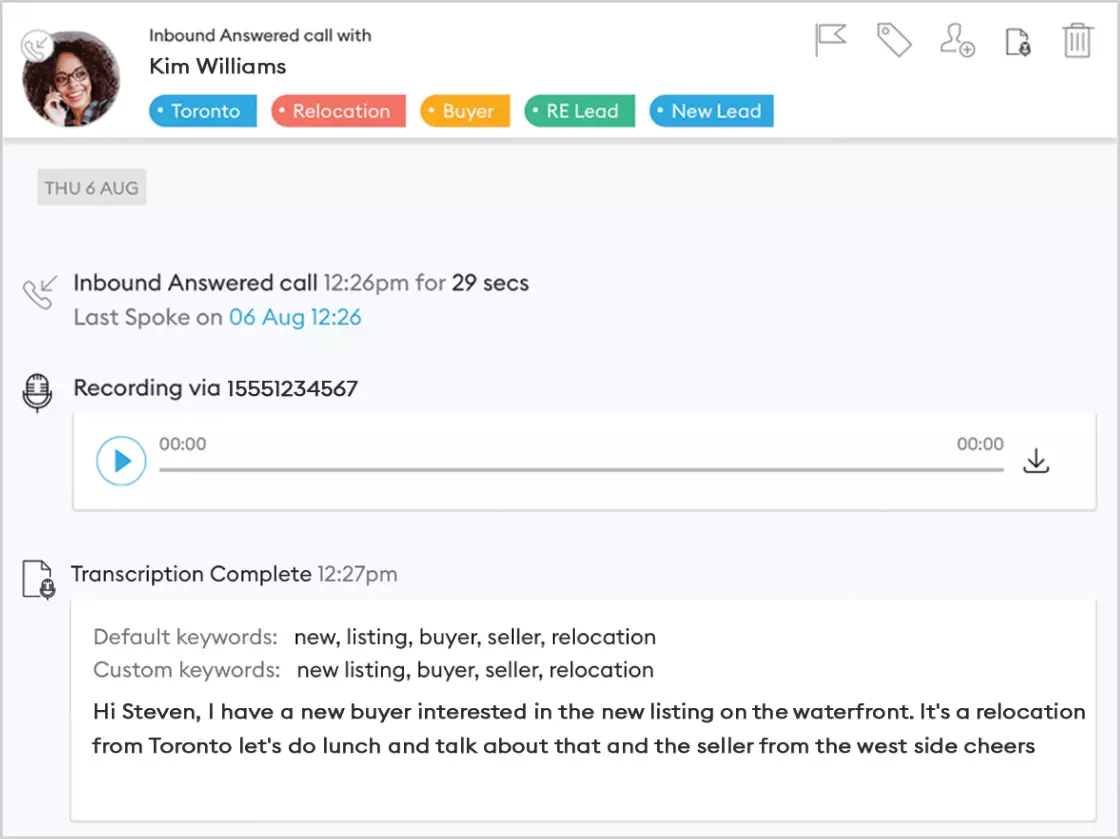This screenshot has height=839, width=1120.
Task: Click the transcription text box
Action: 582,727
